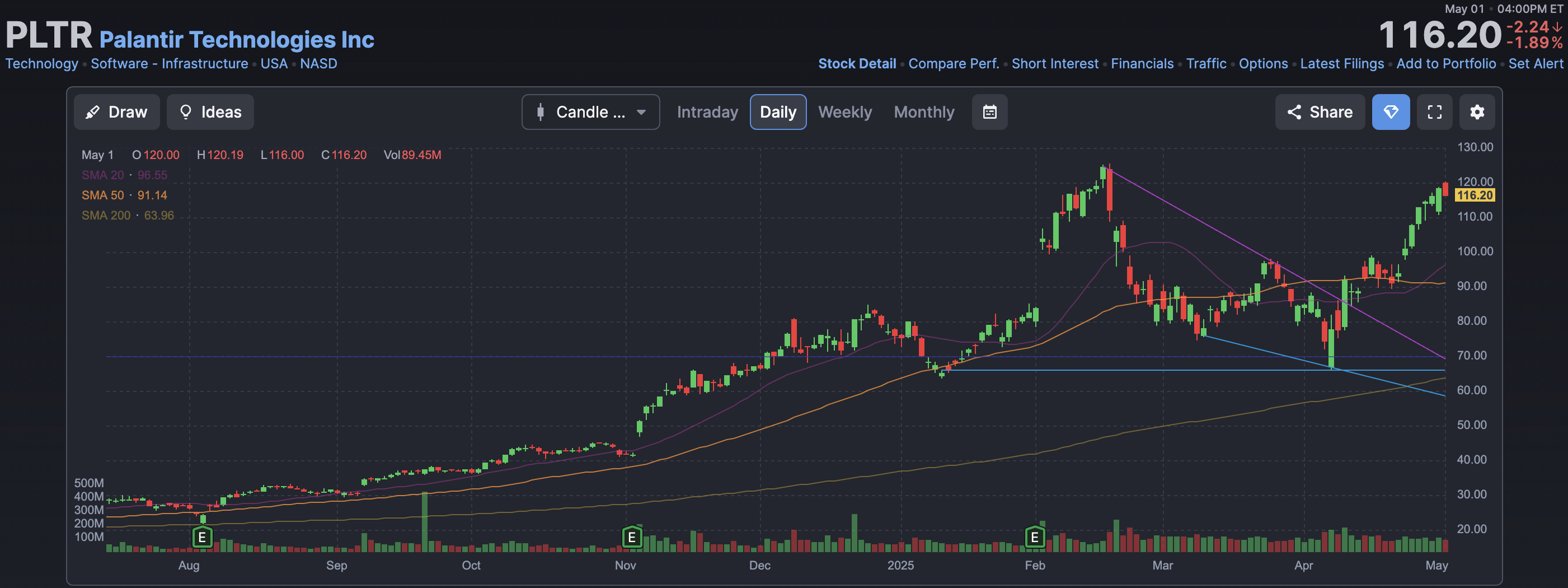Click Add to Portfolio link

point(1445,63)
